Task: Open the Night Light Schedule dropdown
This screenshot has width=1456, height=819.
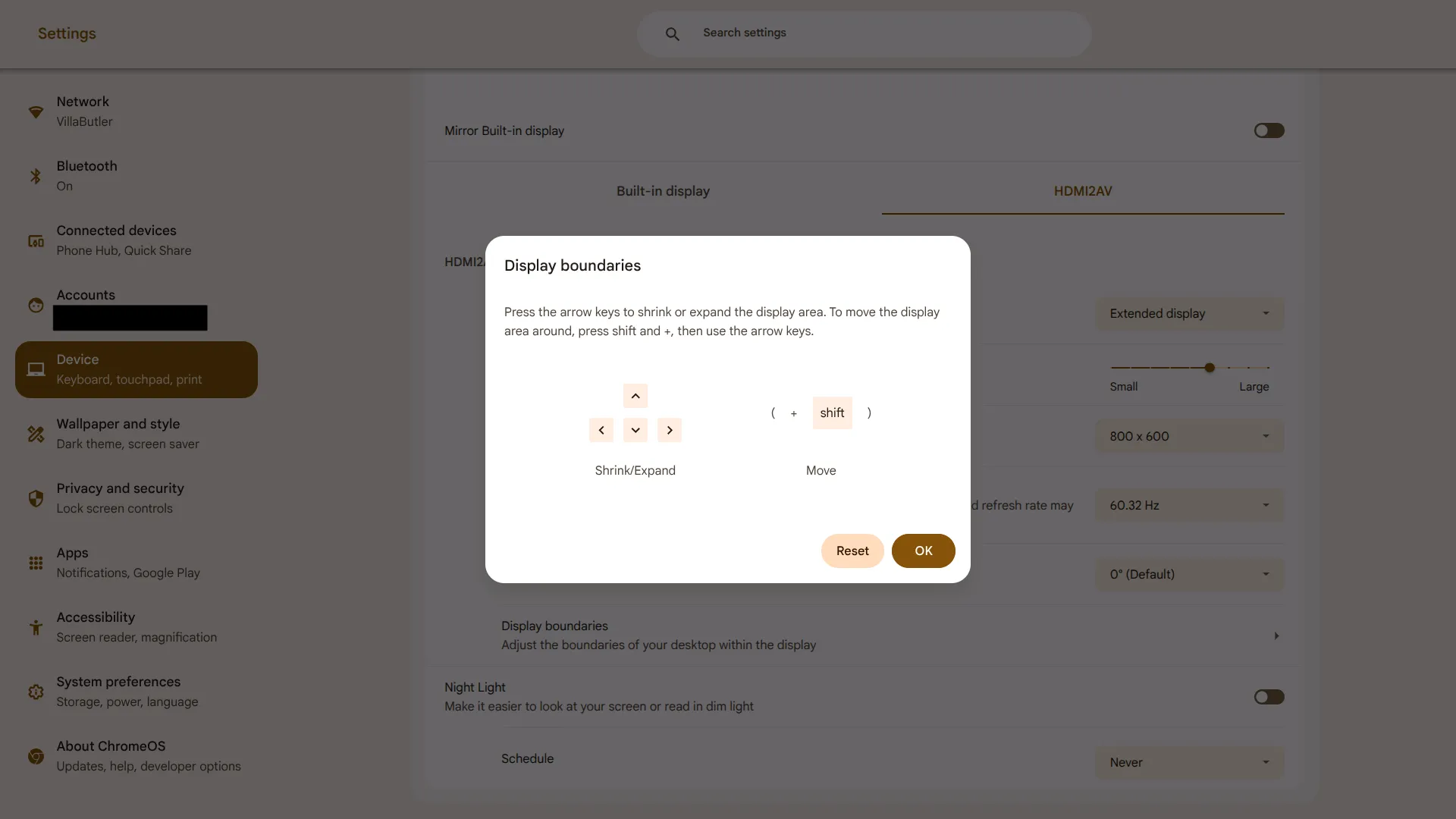Action: coord(1189,762)
